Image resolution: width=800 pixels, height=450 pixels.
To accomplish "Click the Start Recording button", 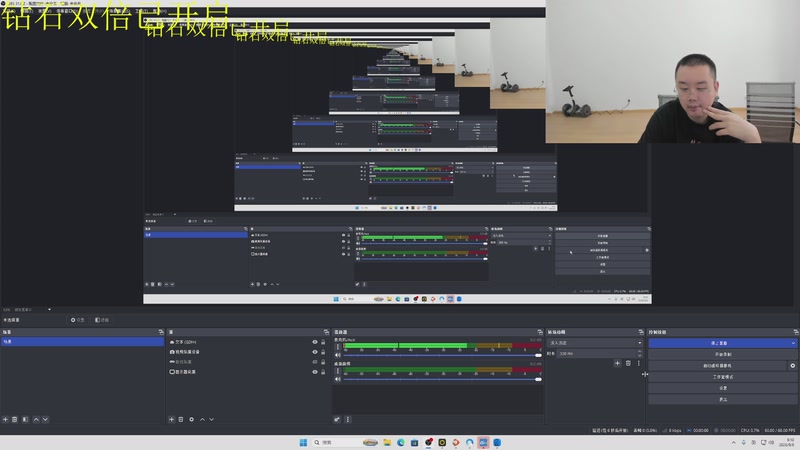I will click(722, 354).
